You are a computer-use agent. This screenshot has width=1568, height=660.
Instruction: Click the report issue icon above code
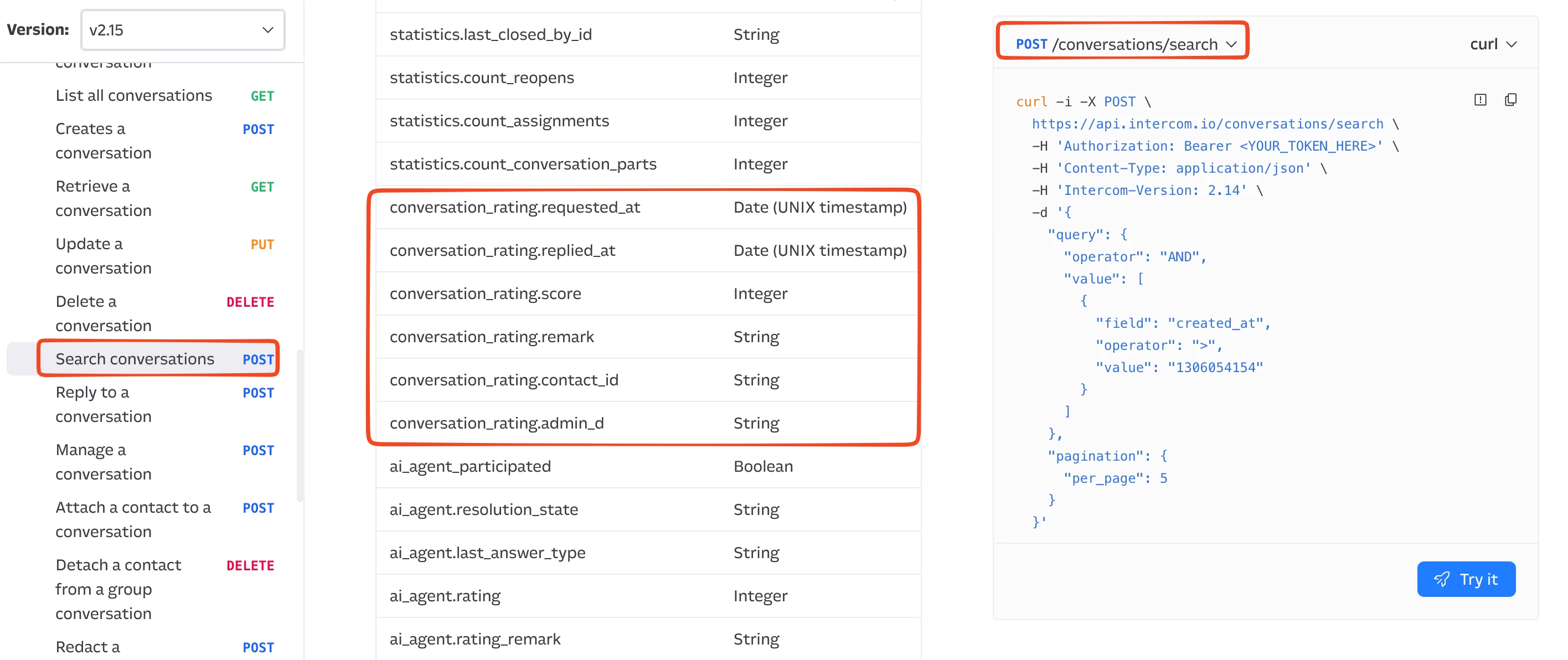pos(1480,100)
